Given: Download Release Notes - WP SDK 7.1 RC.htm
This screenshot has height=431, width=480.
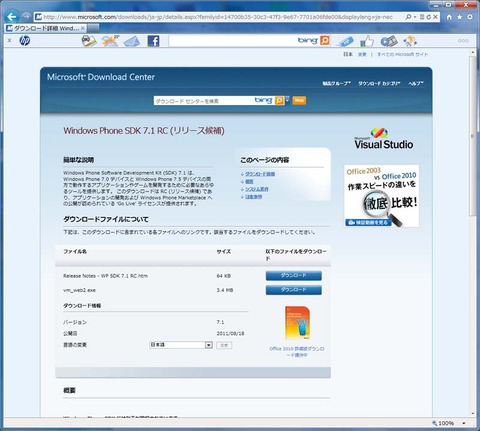Looking at the screenshot, I should pos(294,276).
